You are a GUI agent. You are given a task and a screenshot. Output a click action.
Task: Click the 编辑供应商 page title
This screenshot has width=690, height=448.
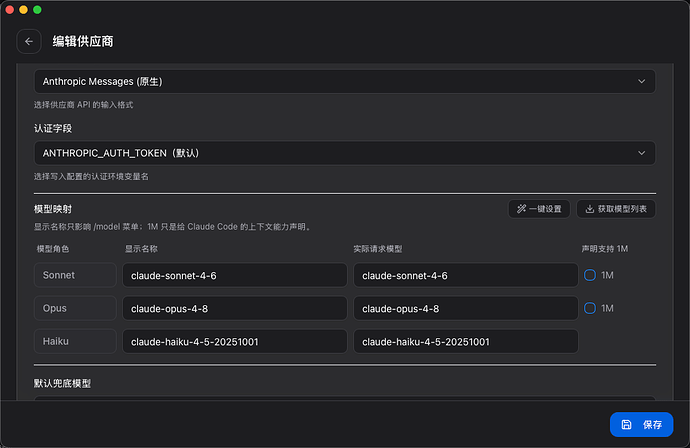tap(83, 41)
